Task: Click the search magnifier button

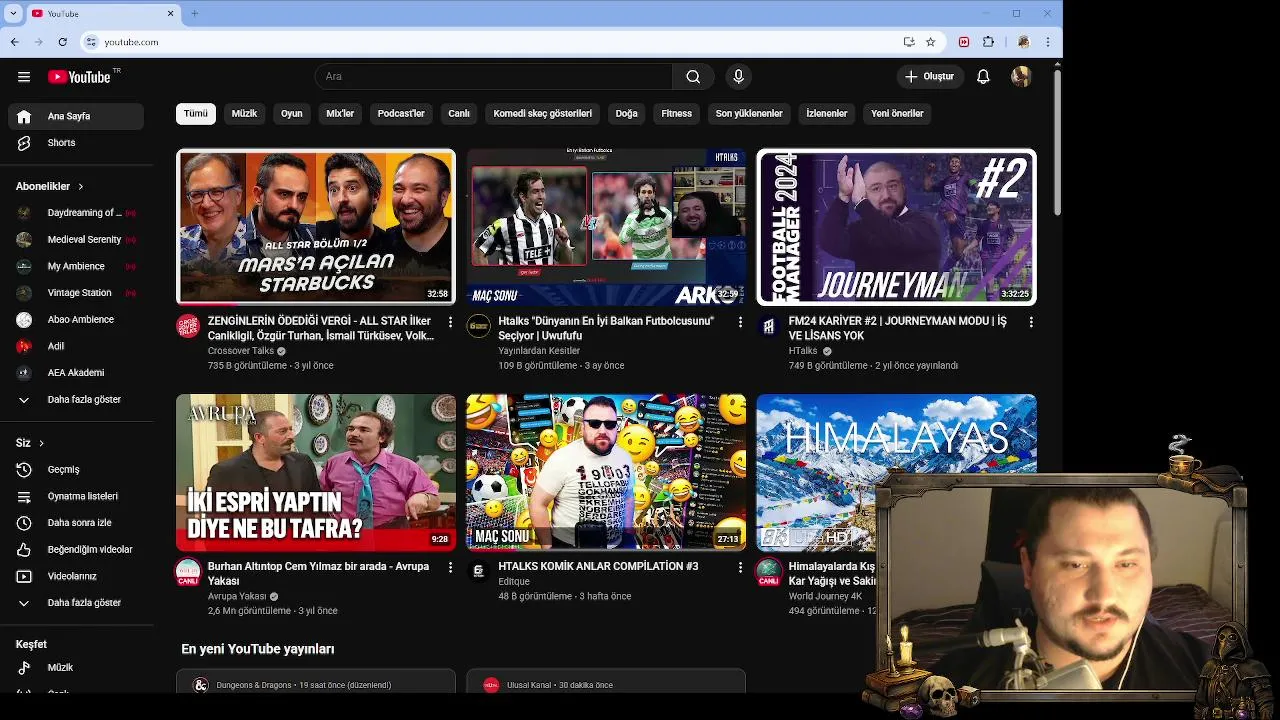Action: 693,77
